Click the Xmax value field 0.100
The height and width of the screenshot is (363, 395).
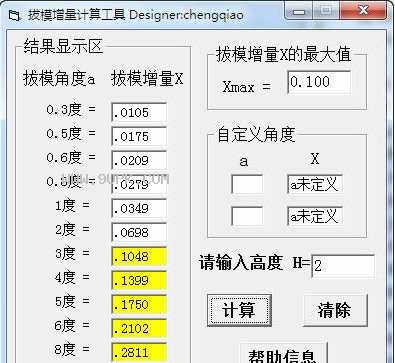coord(319,82)
